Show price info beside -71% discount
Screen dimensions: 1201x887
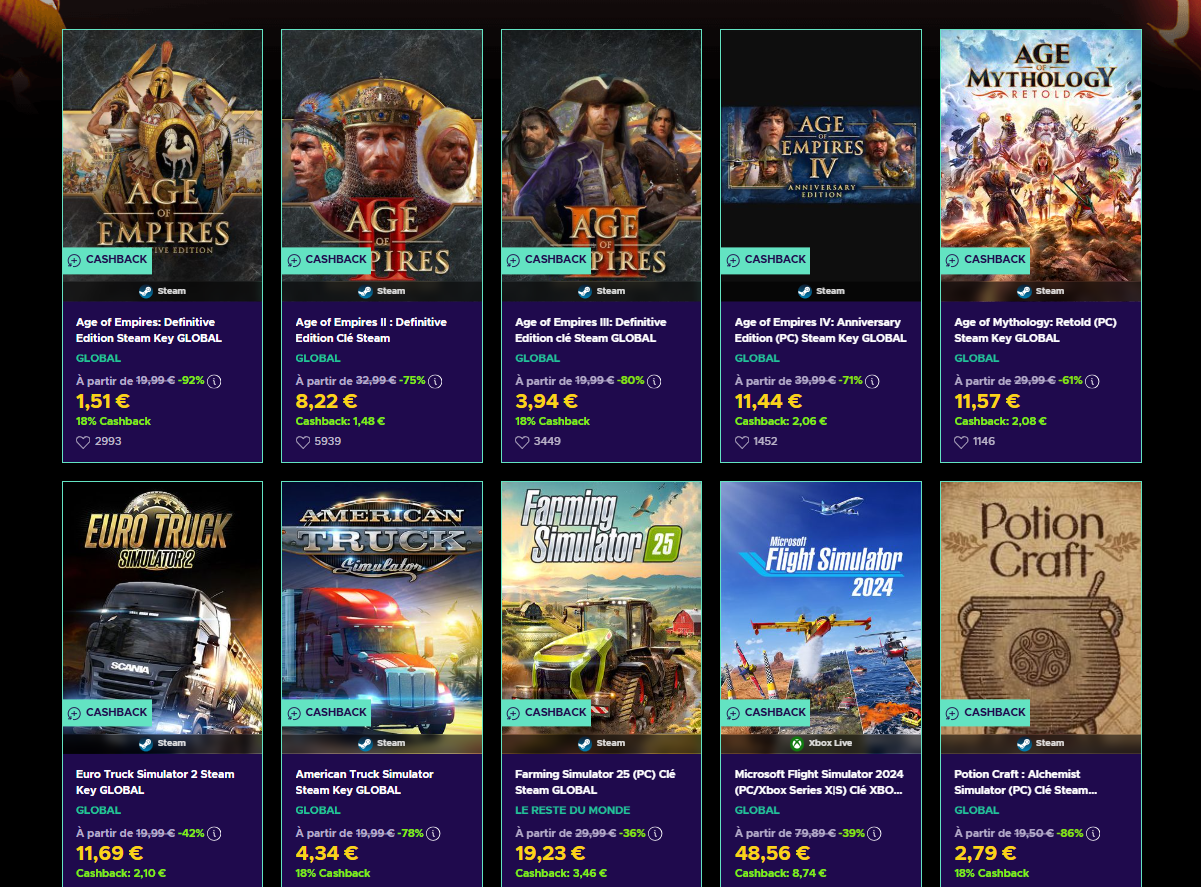(873, 381)
